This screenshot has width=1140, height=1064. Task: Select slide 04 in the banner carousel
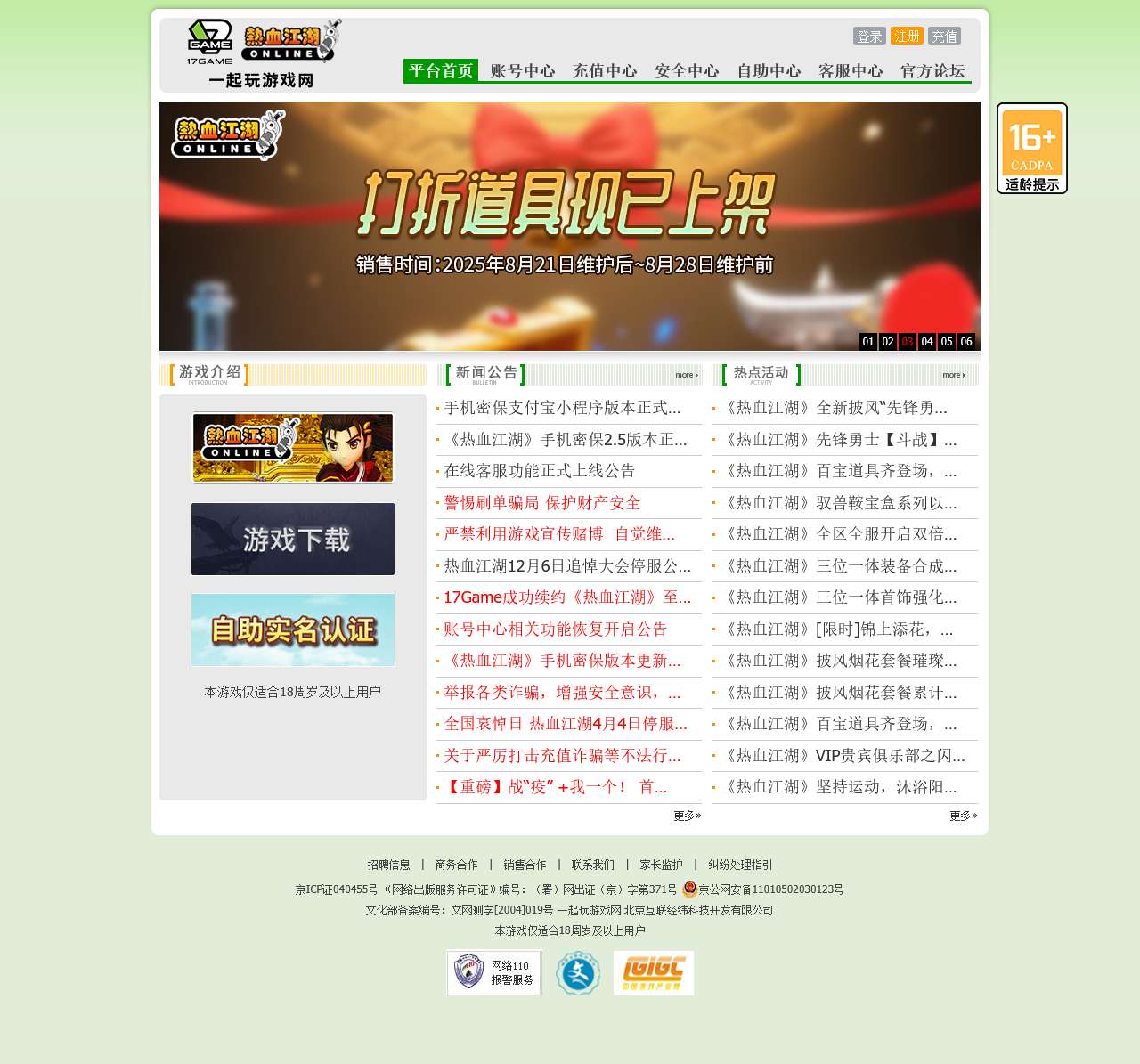tap(926, 341)
